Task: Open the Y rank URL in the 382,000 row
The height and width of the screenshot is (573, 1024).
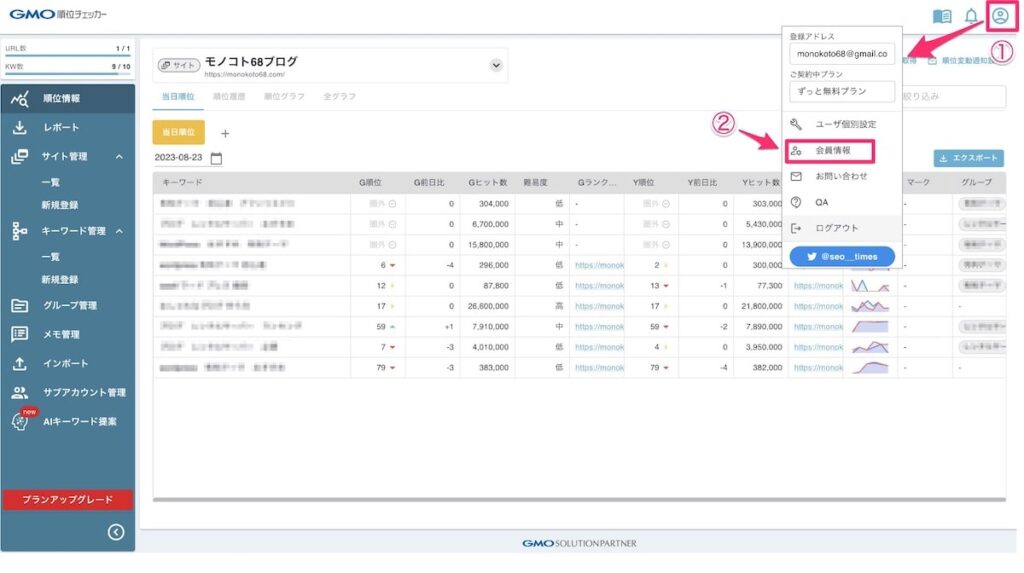Action: pyautogui.click(x=818, y=368)
